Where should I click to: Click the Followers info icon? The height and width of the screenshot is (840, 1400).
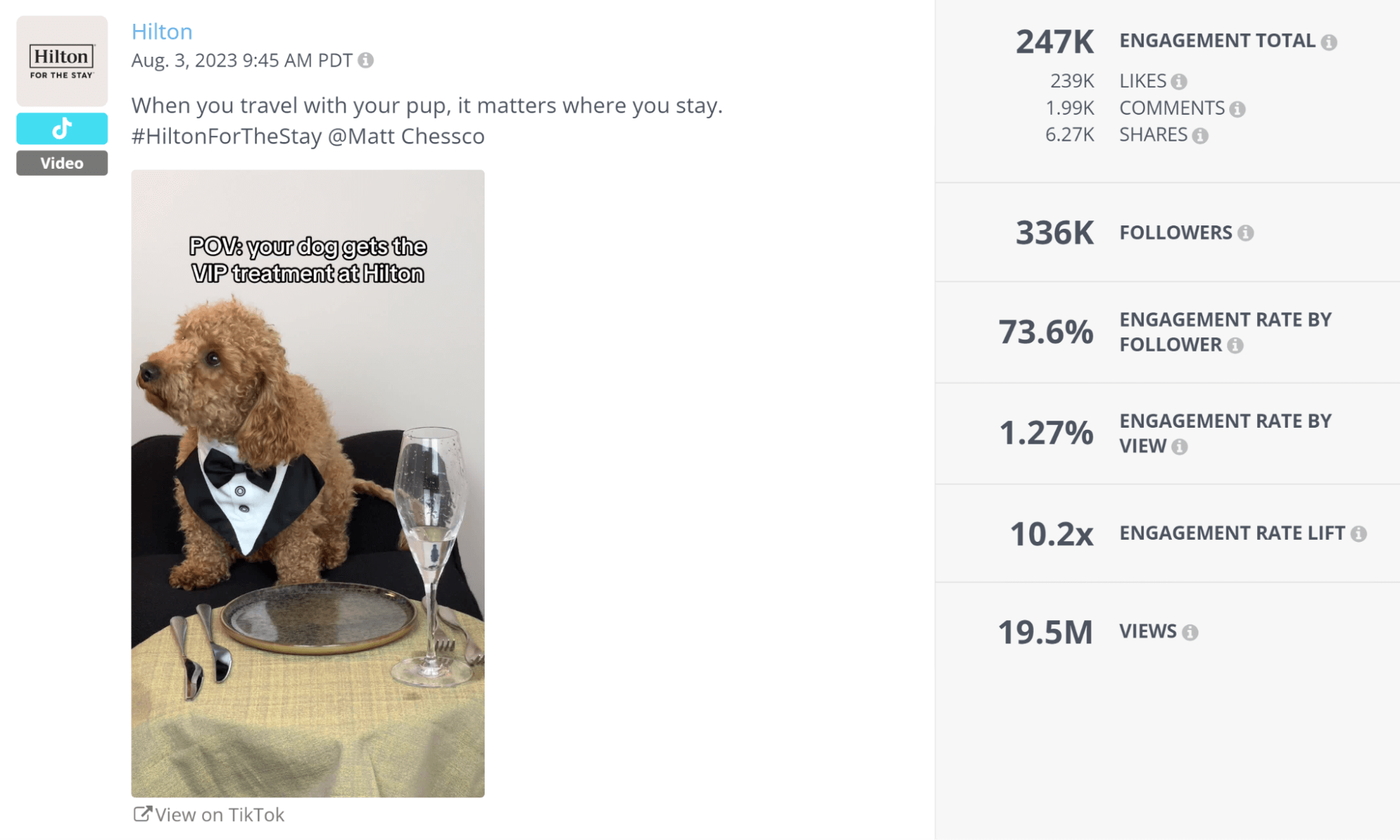(x=1247, y=232)
